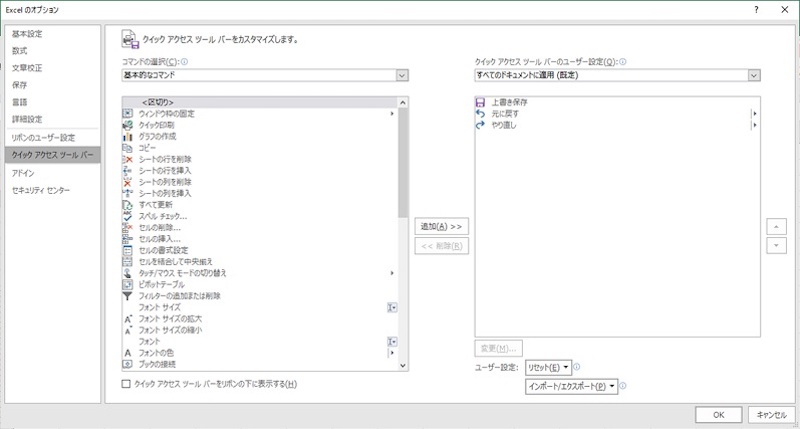Open the 文章校正 options category
This screenshot has width=800, height=429.
click(x=53, y=68)
